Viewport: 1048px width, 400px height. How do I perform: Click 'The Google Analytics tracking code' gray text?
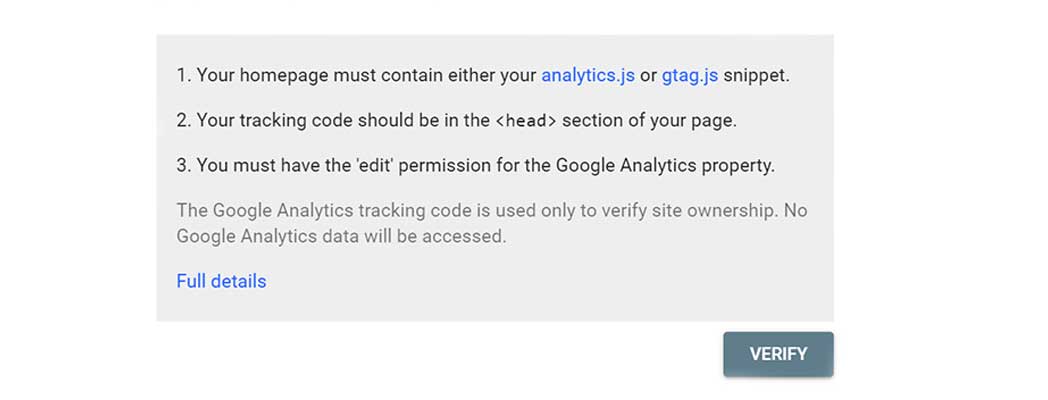(310, 211)
